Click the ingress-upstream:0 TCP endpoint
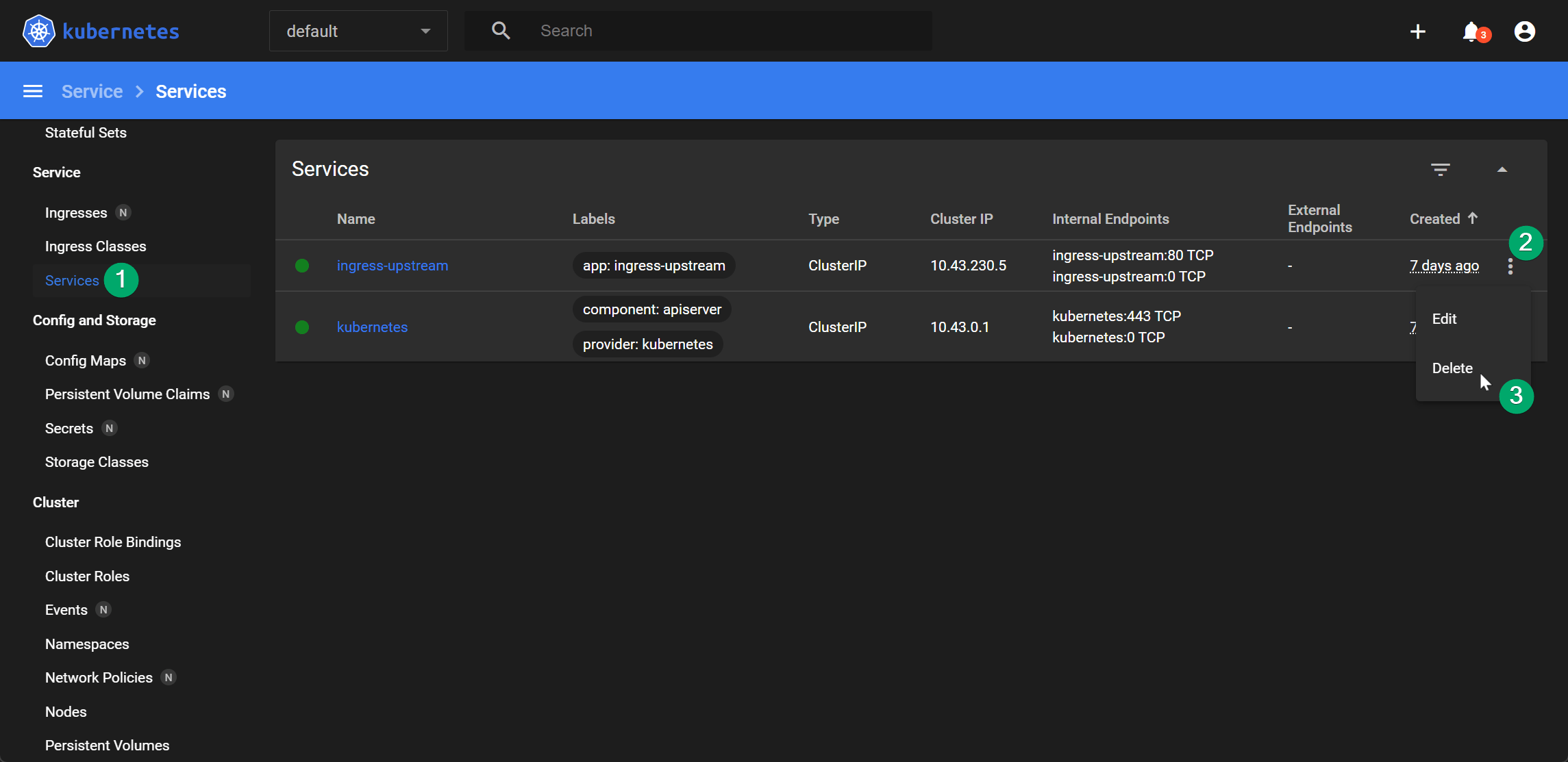 pos(1129,277)
